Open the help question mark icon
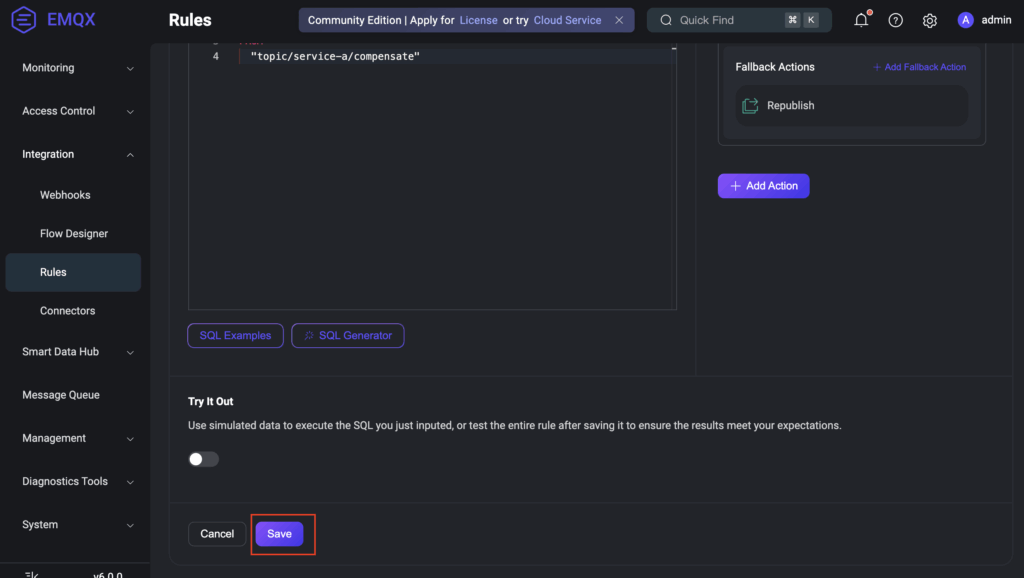 [x=896, y=20]
